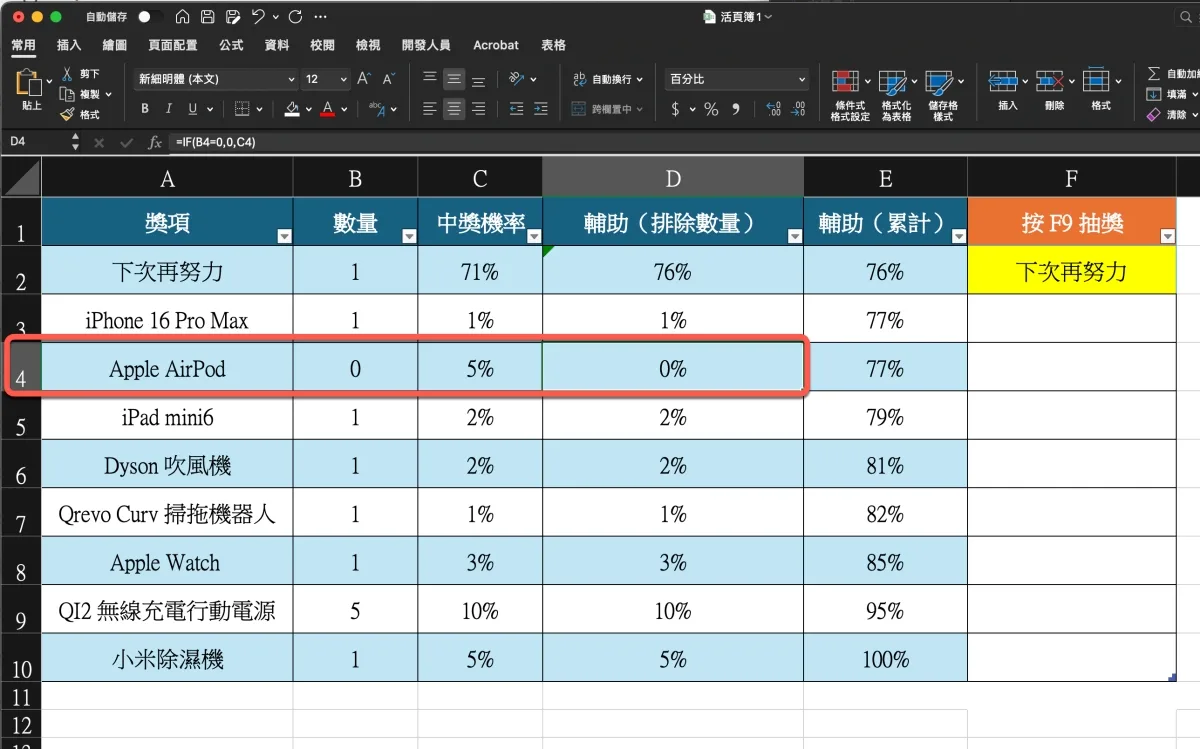Toggle center horizontal alignment
This screenshot has height=749, width=1200.
[454, 109]
